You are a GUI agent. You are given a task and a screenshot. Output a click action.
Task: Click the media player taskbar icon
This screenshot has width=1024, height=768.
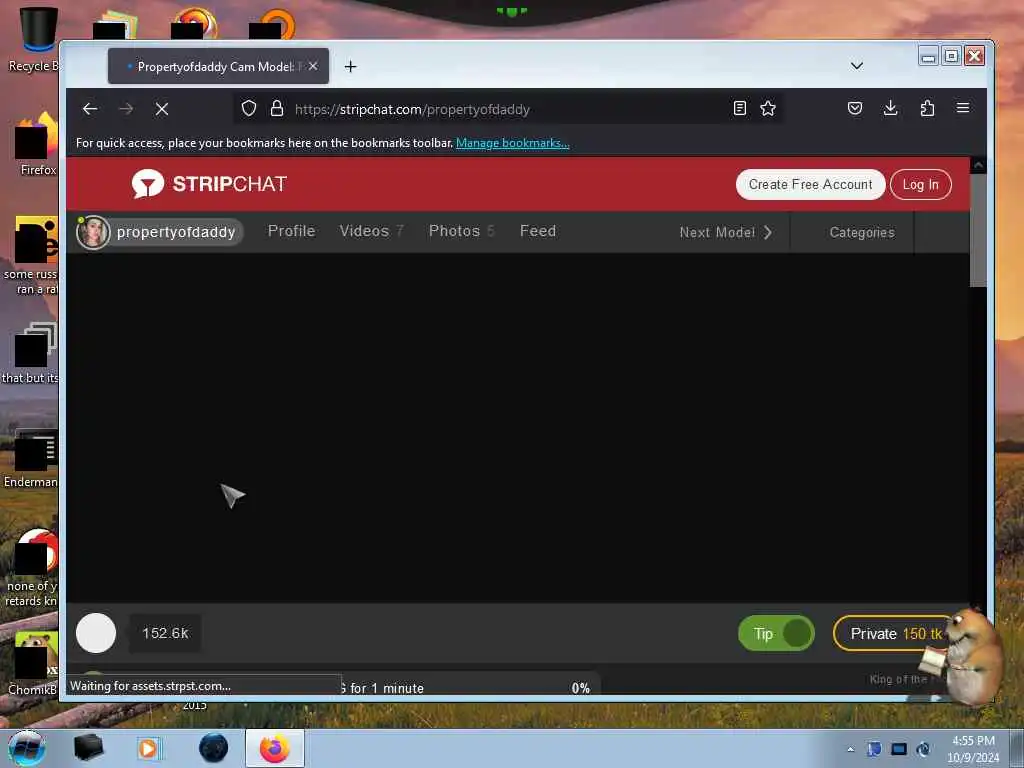pos(149,748)
